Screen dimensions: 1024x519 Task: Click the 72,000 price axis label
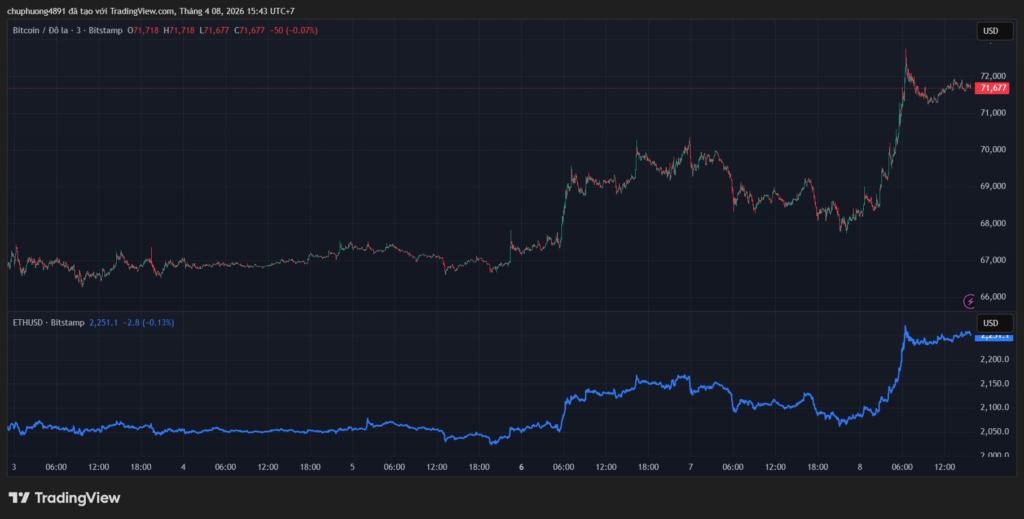[x=992, y=76]
